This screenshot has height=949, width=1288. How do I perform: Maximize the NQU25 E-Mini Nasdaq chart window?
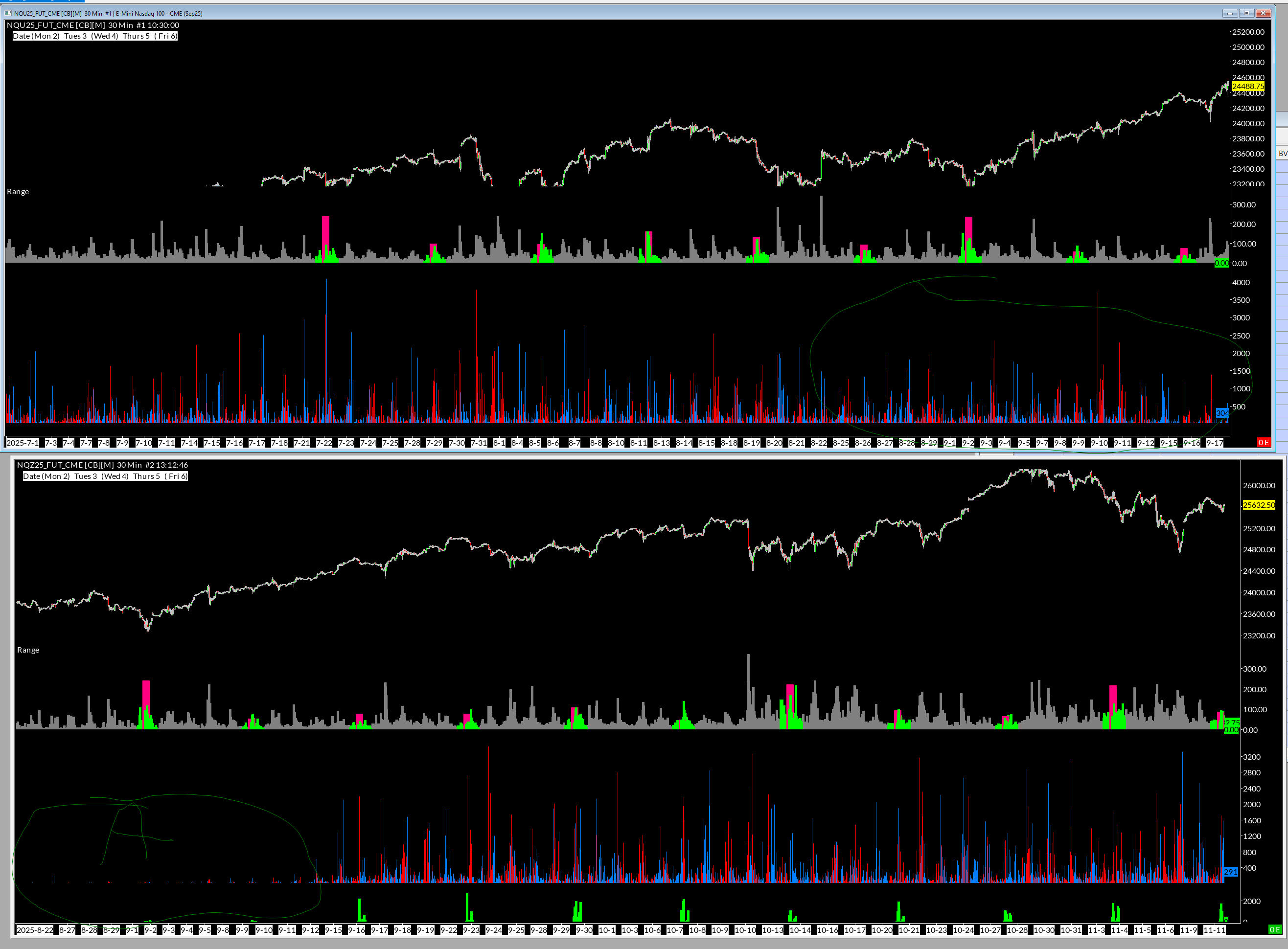[1246, 13]
